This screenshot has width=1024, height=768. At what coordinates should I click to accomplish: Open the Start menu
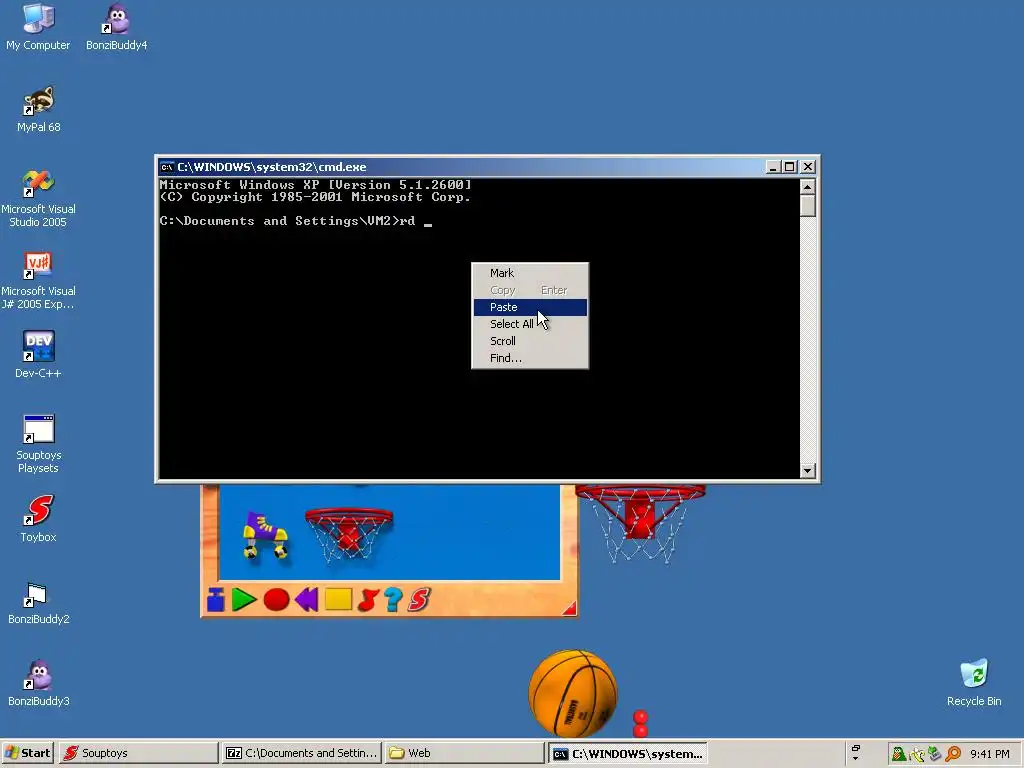(x=27, y=753)
